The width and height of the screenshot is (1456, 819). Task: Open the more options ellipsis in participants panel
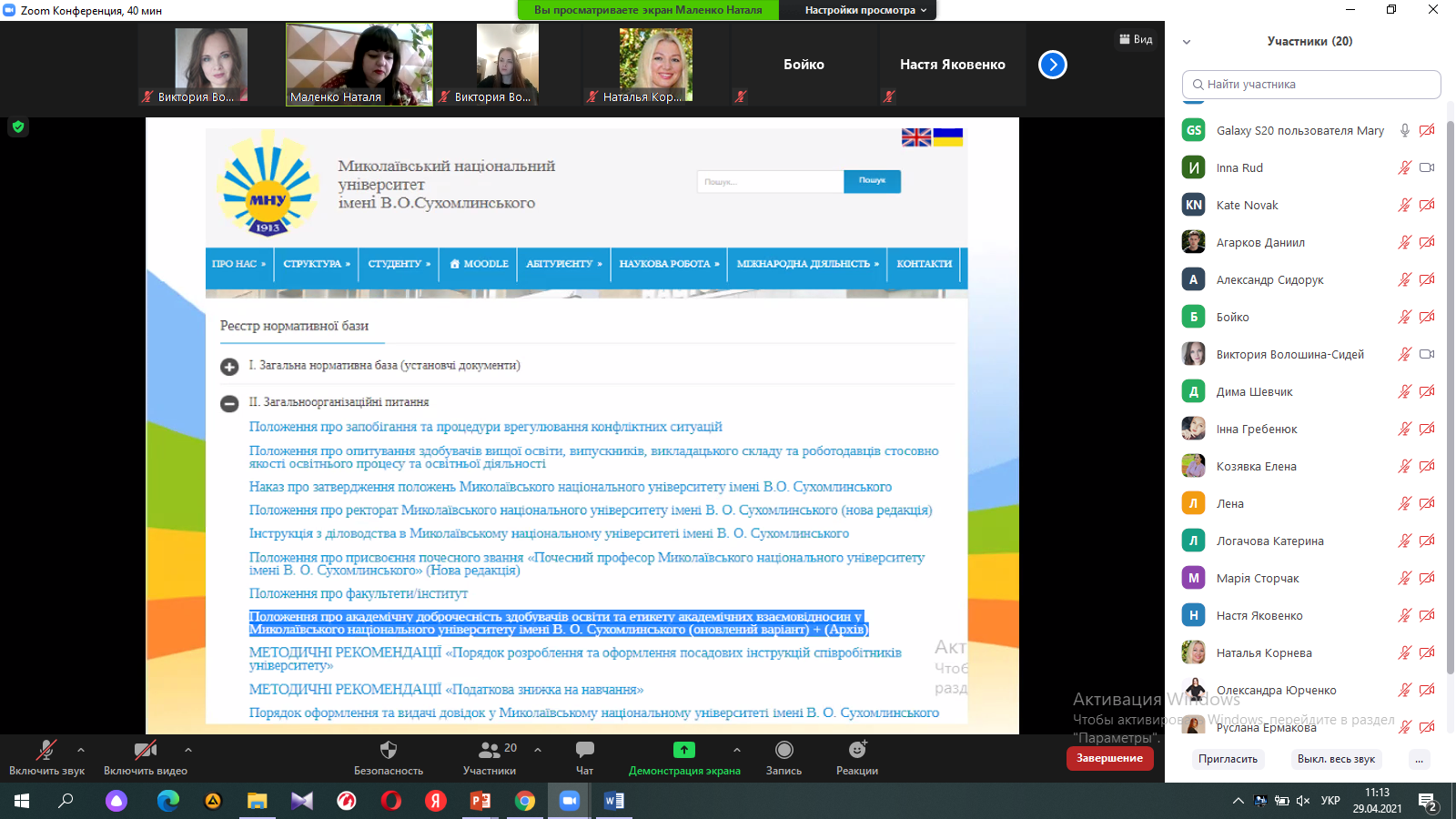[x=1419, y=759]
